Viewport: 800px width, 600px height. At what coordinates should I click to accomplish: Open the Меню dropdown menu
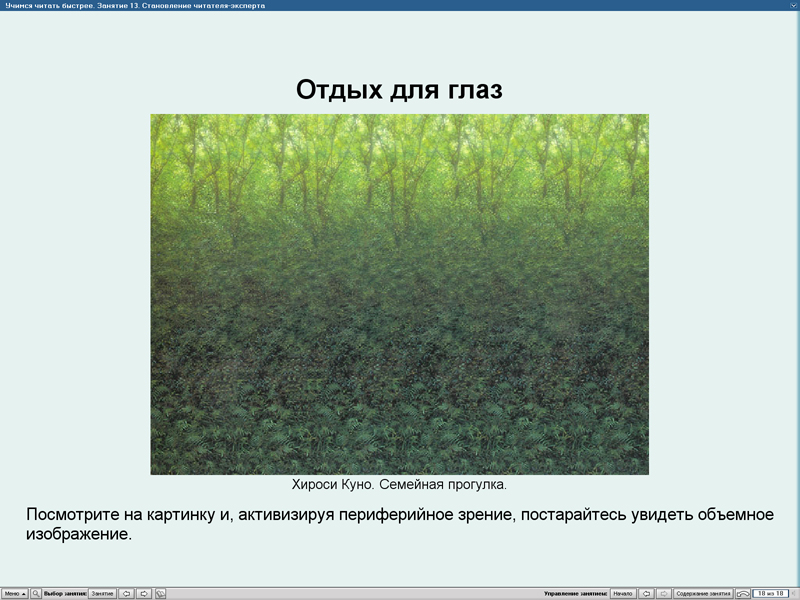click(x=14, y=594)
